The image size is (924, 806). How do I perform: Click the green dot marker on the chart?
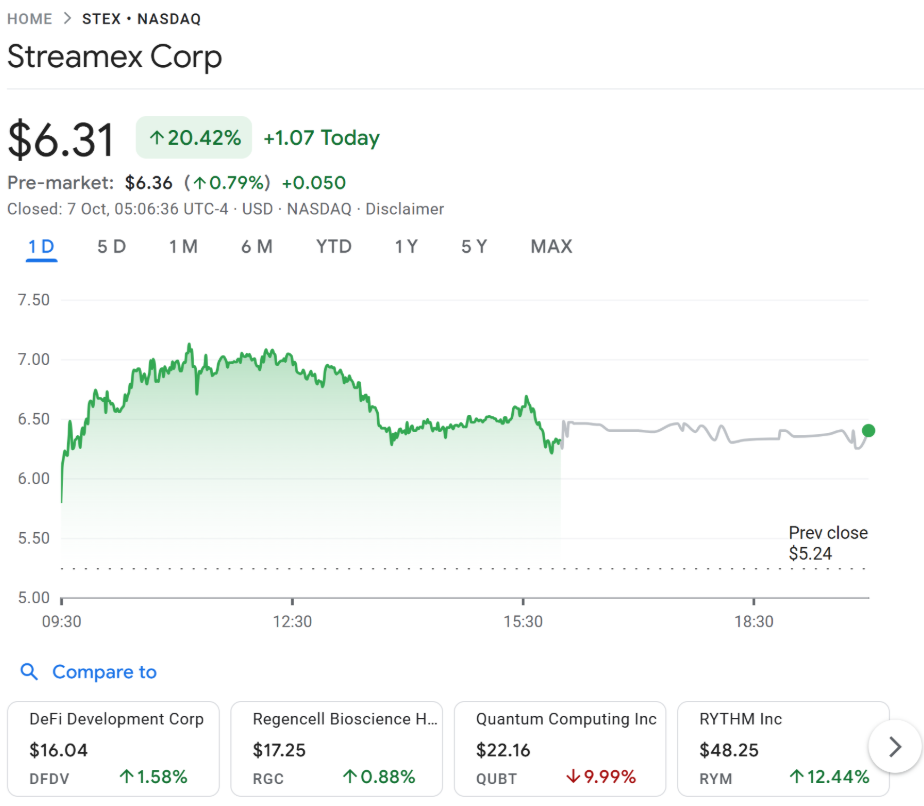click(x=868, y=430)
